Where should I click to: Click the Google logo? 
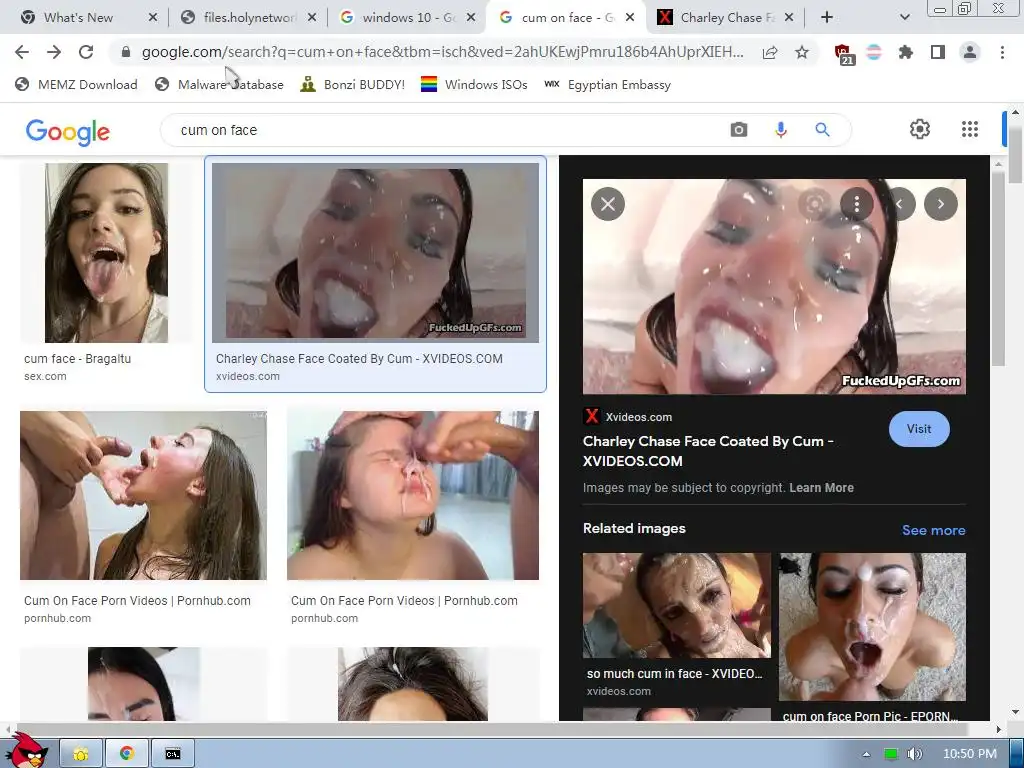pos(68,131)
